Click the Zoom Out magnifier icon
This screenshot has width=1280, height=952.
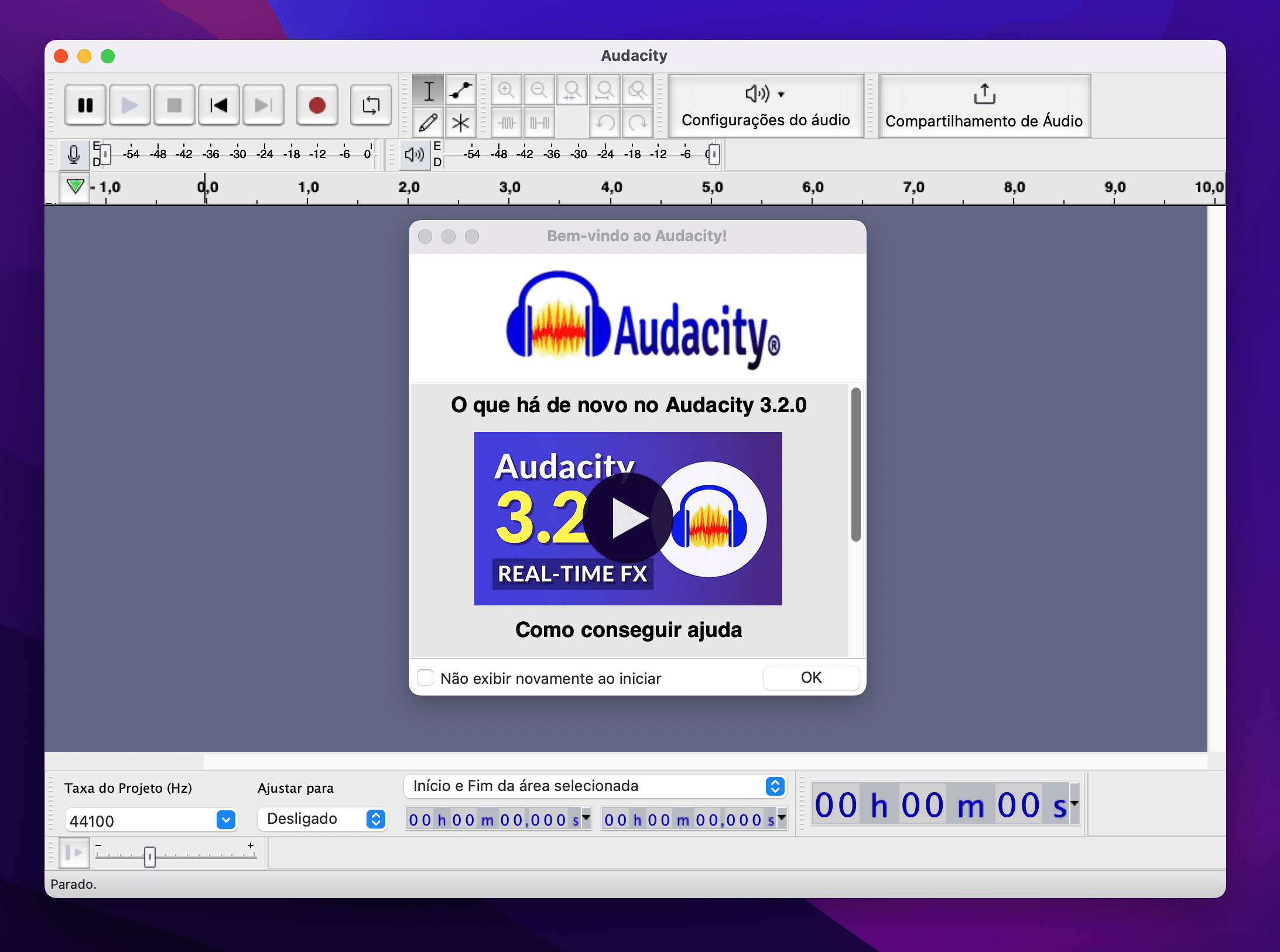click(539, 90)
